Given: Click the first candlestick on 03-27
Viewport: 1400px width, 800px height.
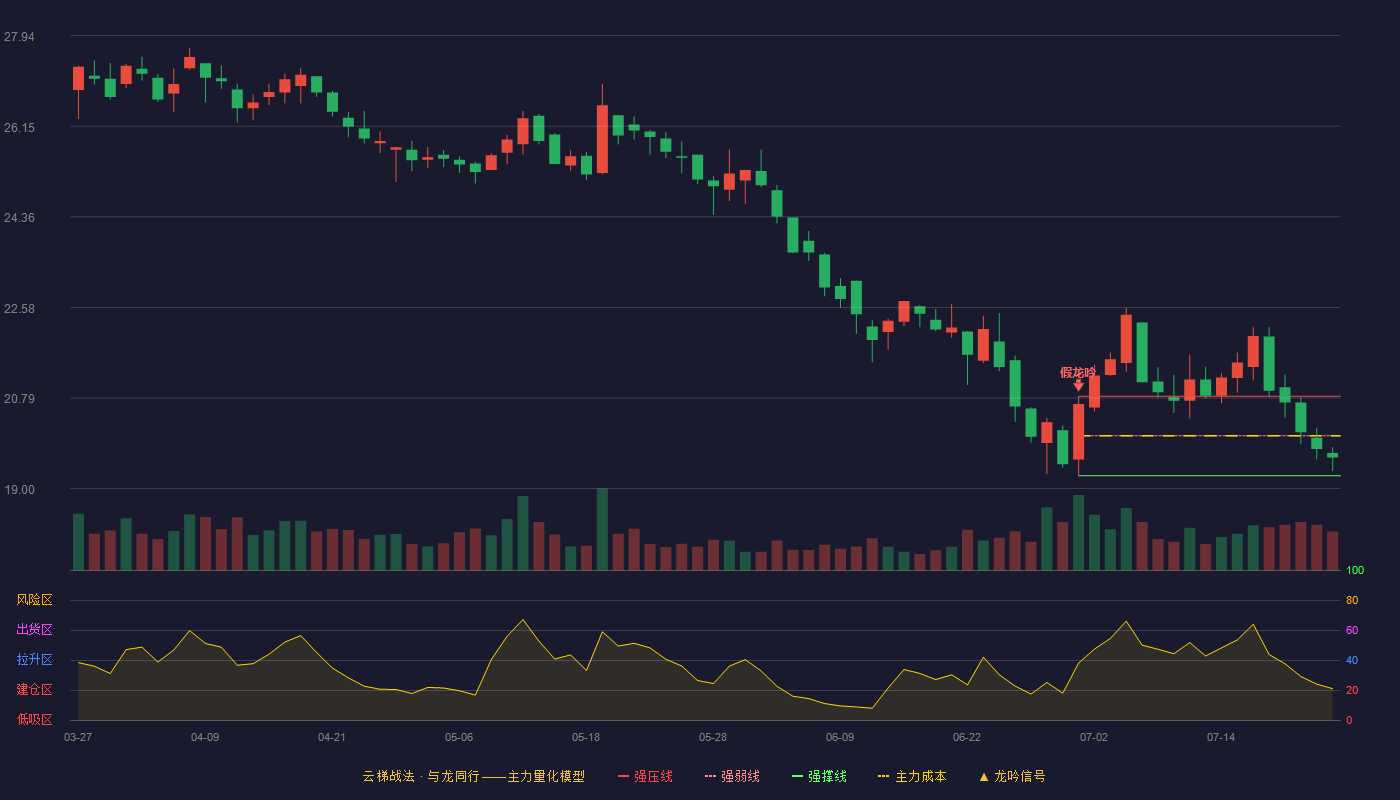Looking at the screenshot, I should [x=78, y=79].
